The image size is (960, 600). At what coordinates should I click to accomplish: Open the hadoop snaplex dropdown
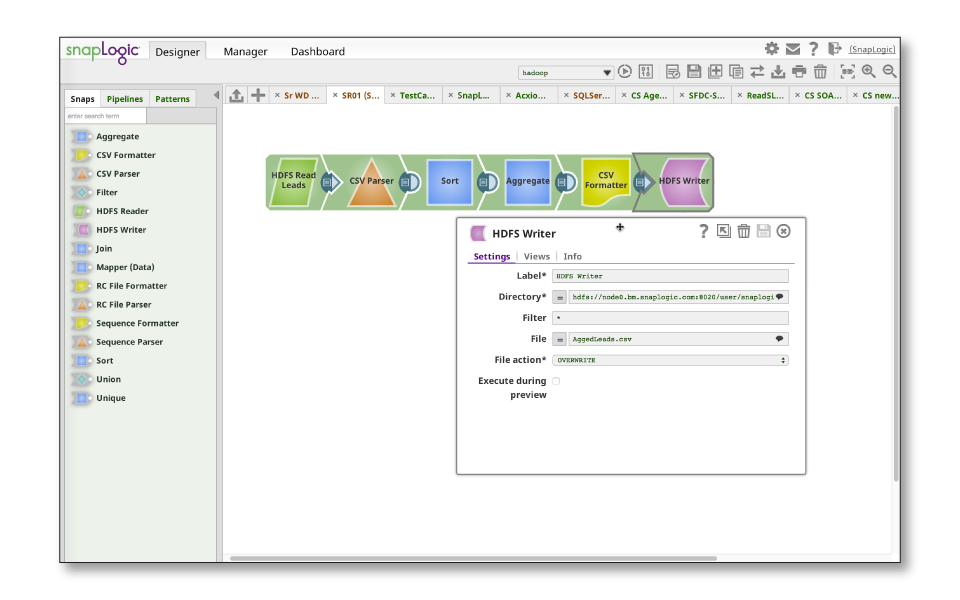[x=565, y=72]
